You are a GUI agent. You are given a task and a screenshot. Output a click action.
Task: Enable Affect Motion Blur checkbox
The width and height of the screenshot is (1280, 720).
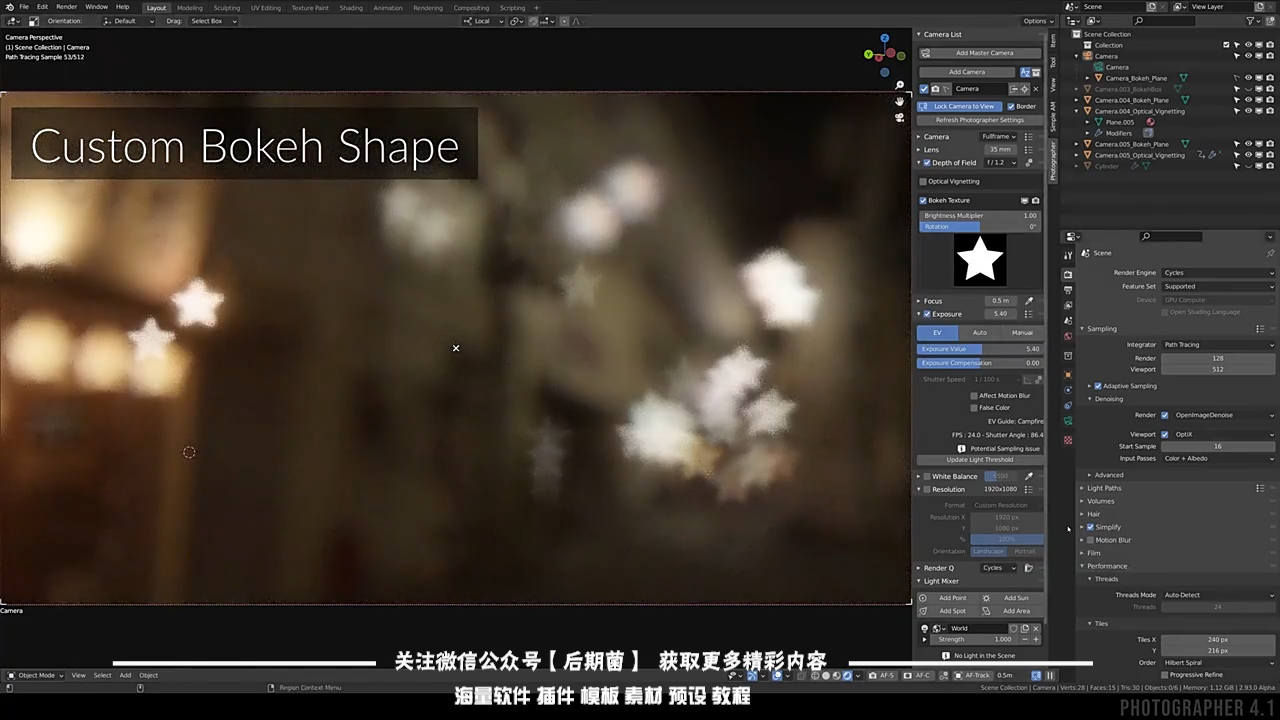[974, 396]
